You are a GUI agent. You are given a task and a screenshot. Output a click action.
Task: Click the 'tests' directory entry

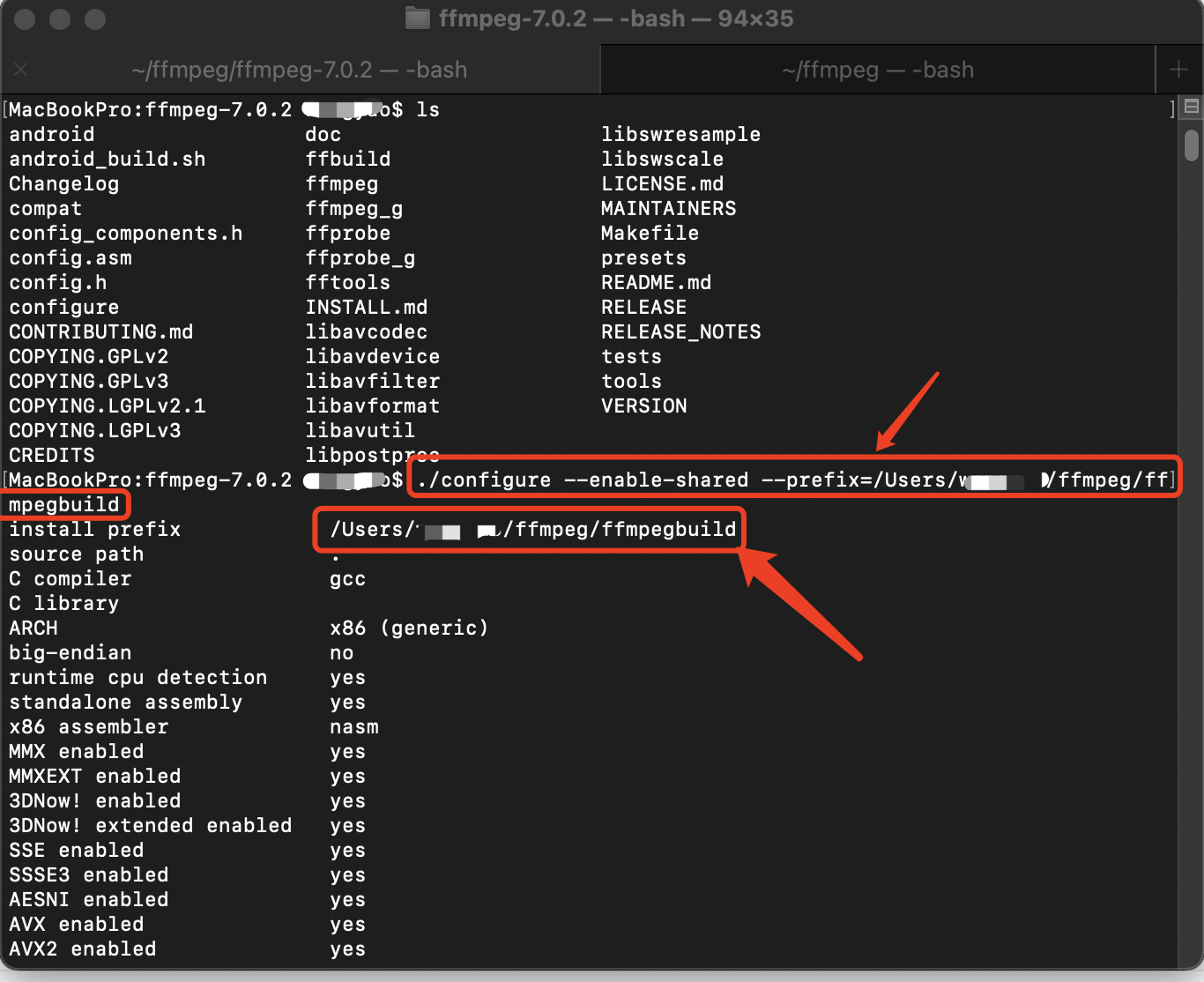[632, 357]
